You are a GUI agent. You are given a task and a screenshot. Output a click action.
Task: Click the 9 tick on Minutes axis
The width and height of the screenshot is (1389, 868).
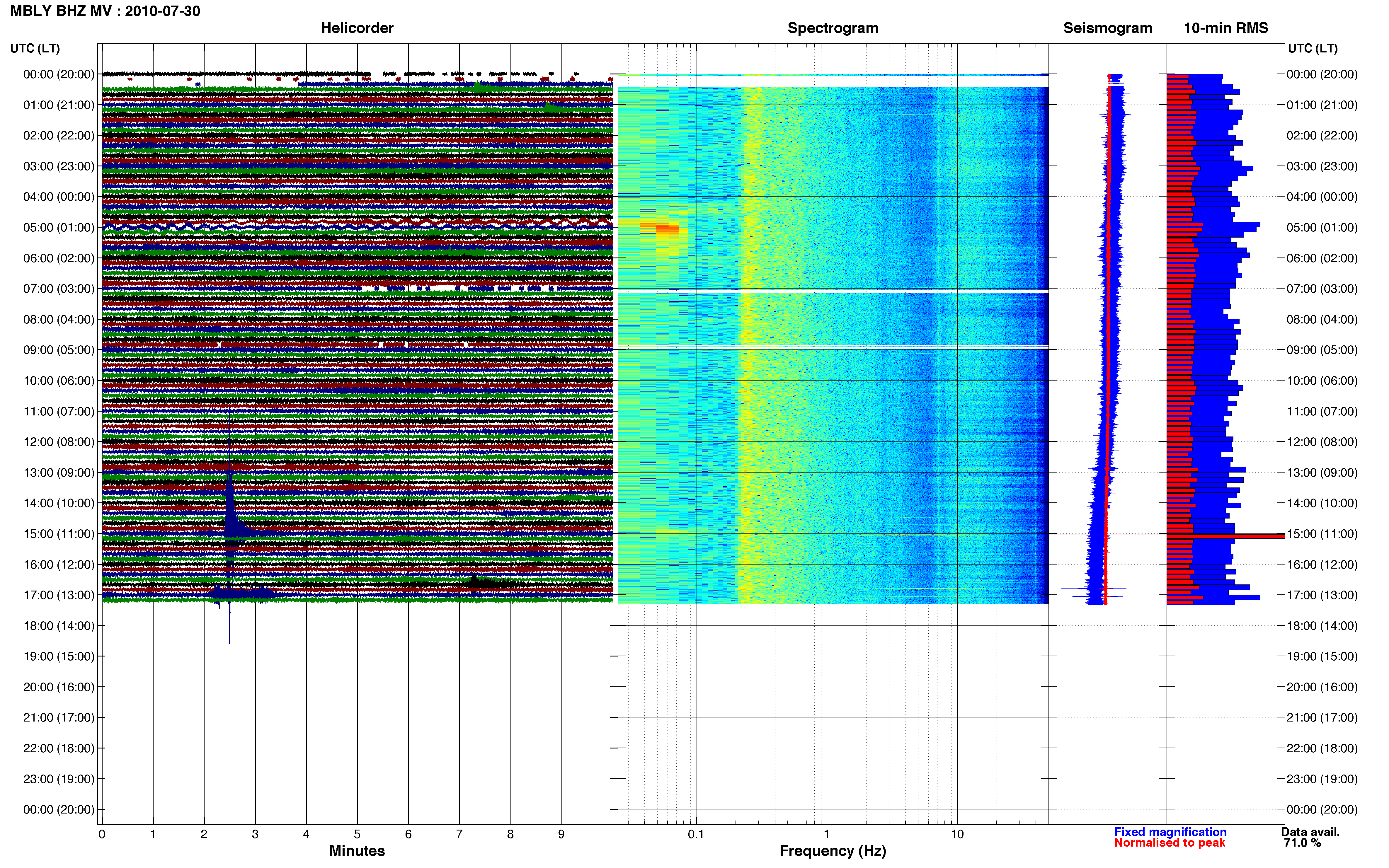(561, 834)
